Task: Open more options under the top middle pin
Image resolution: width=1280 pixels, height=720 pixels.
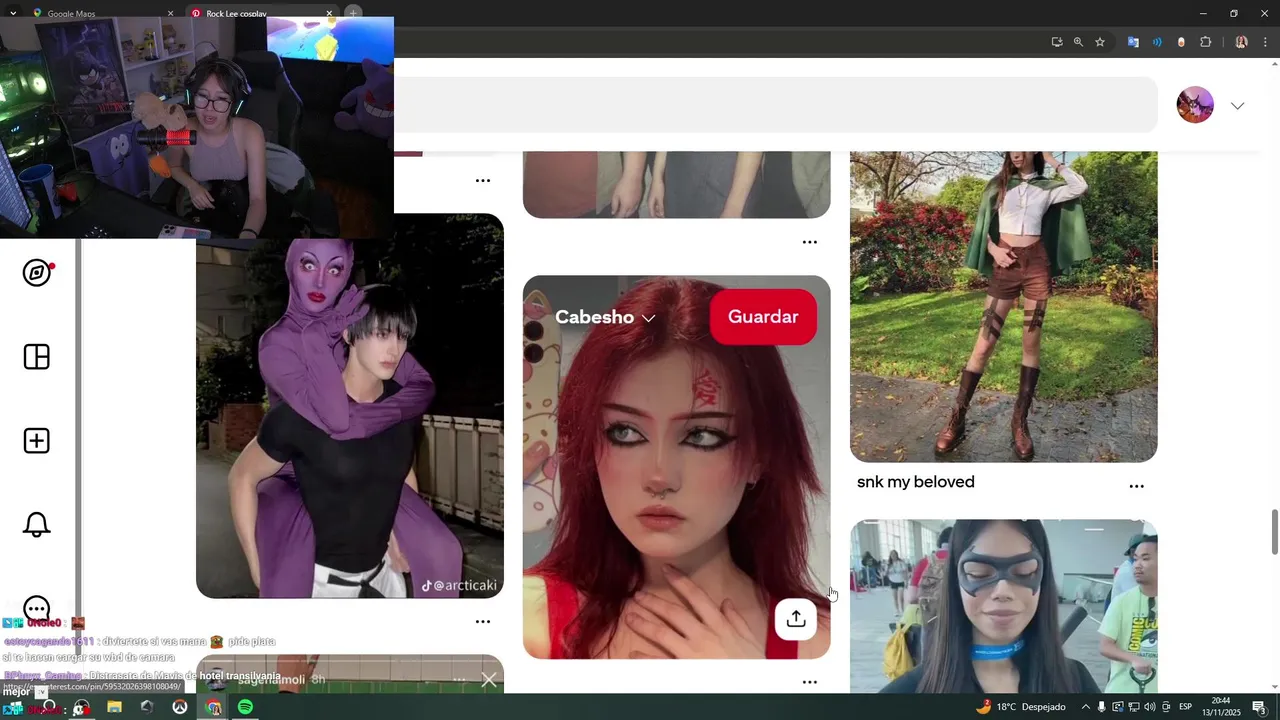Action: pos(810,242)
